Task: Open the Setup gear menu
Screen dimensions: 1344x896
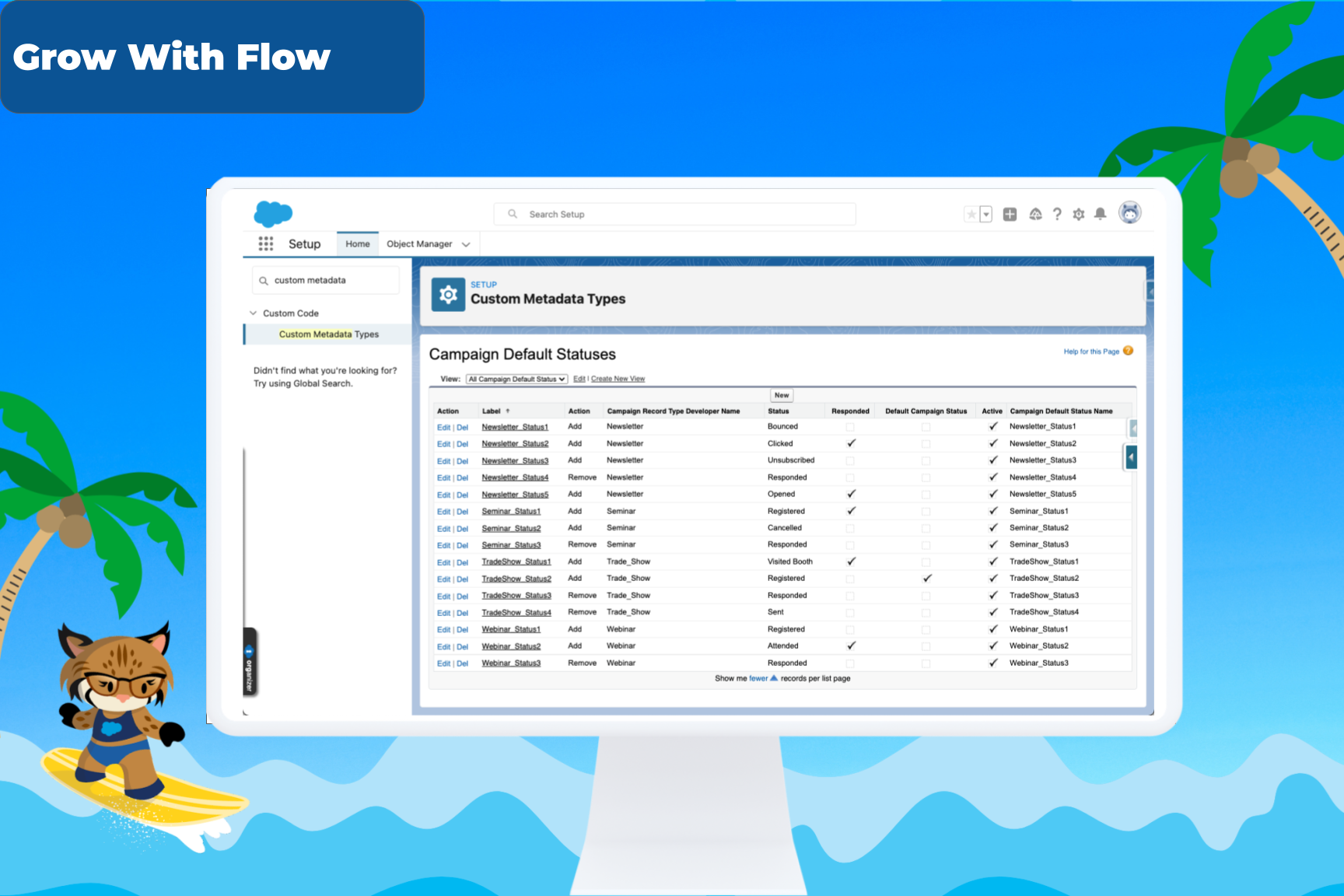Action: click(1078, 214)
